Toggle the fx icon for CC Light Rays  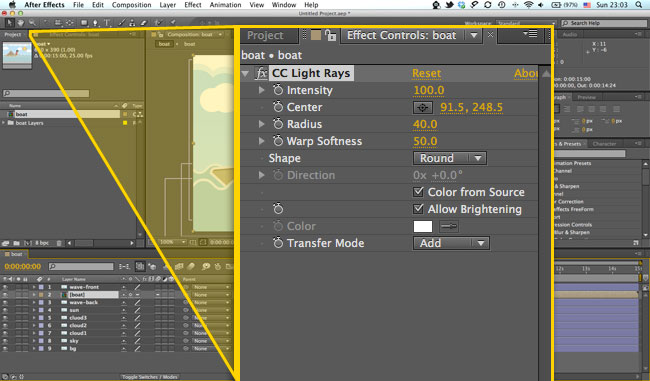pyautogui.click(x=261, y=73)
